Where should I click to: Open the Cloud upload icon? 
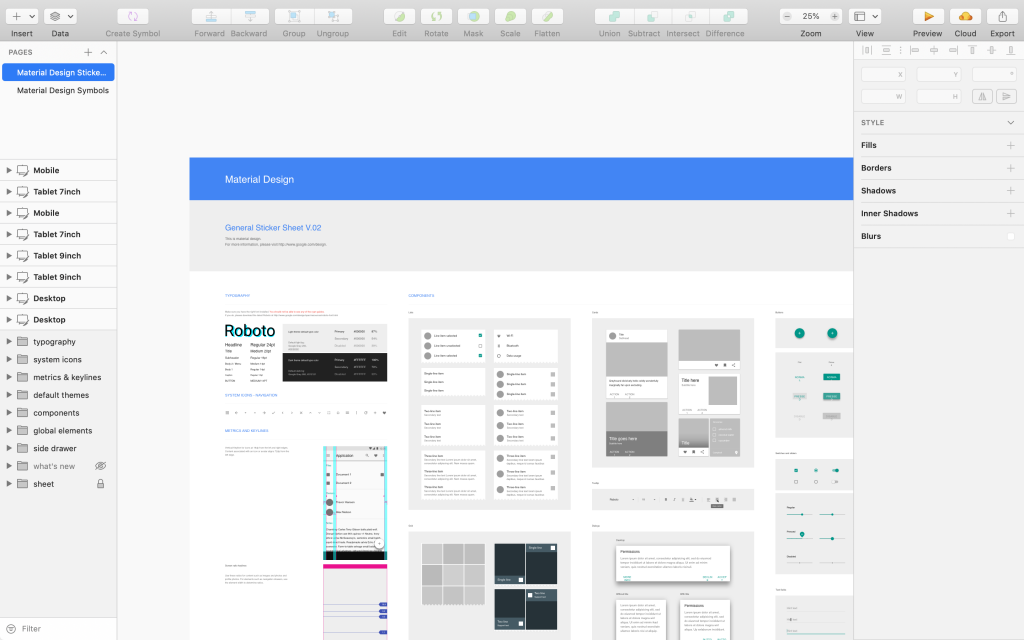tap(965, 16)
